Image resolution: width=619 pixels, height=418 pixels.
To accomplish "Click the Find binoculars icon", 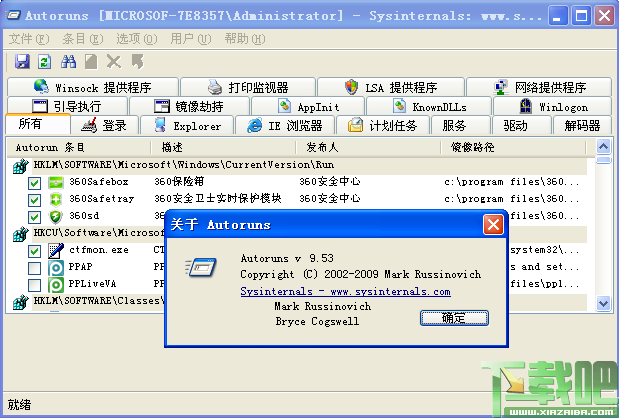I will [68, 62].
